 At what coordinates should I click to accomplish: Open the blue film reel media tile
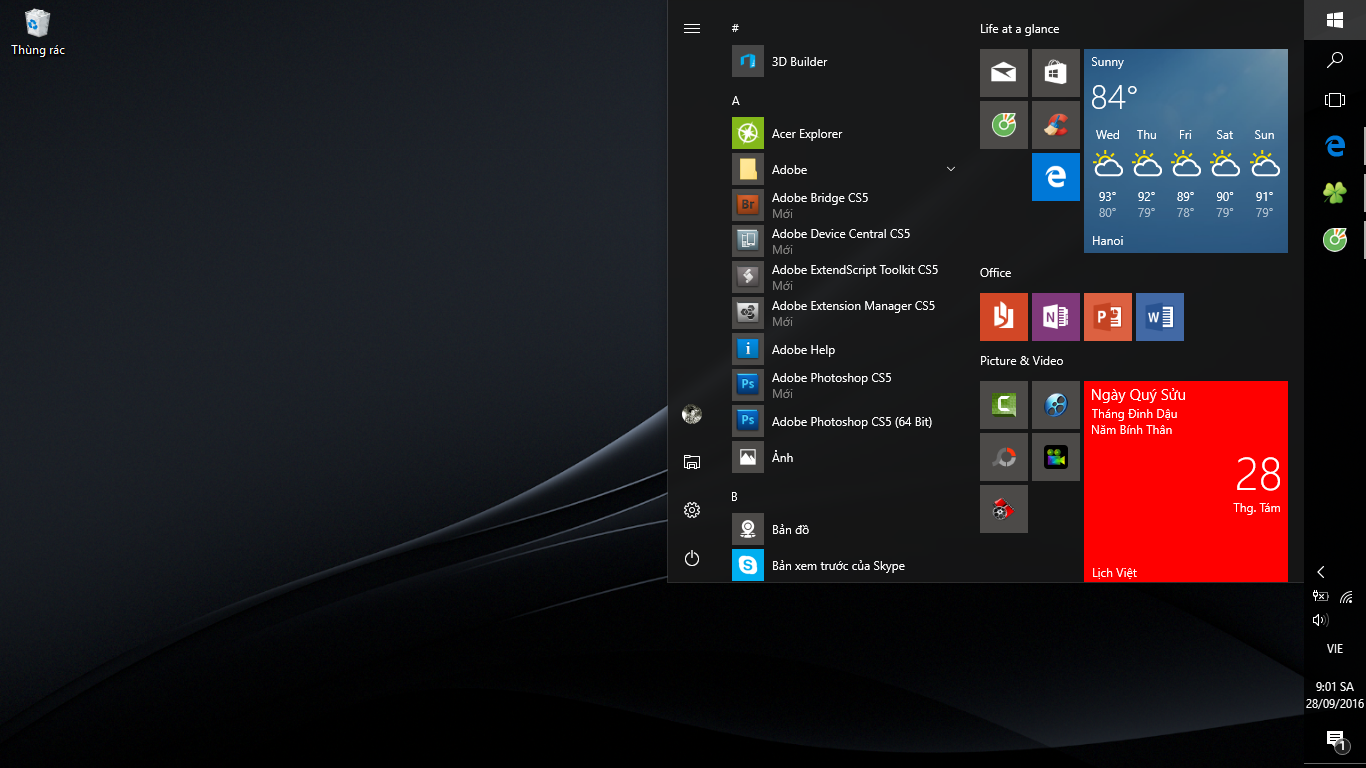tap(1056, 405)
